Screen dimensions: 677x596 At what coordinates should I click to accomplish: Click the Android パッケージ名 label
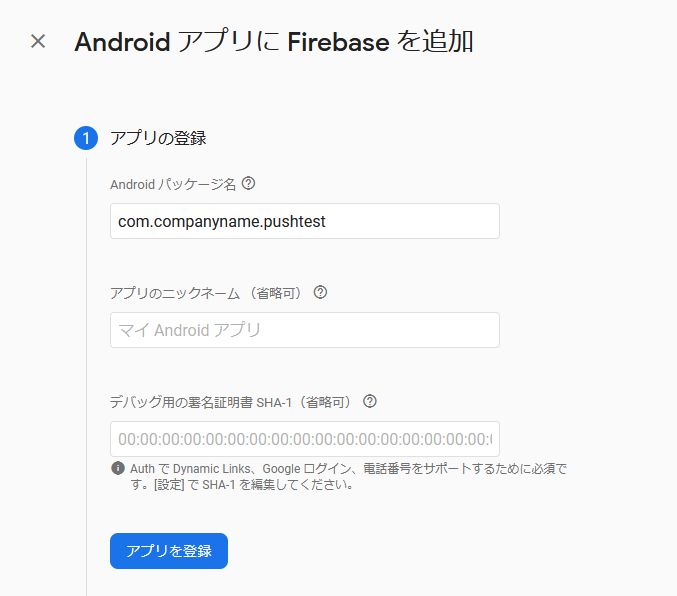(x=173, y=184)
